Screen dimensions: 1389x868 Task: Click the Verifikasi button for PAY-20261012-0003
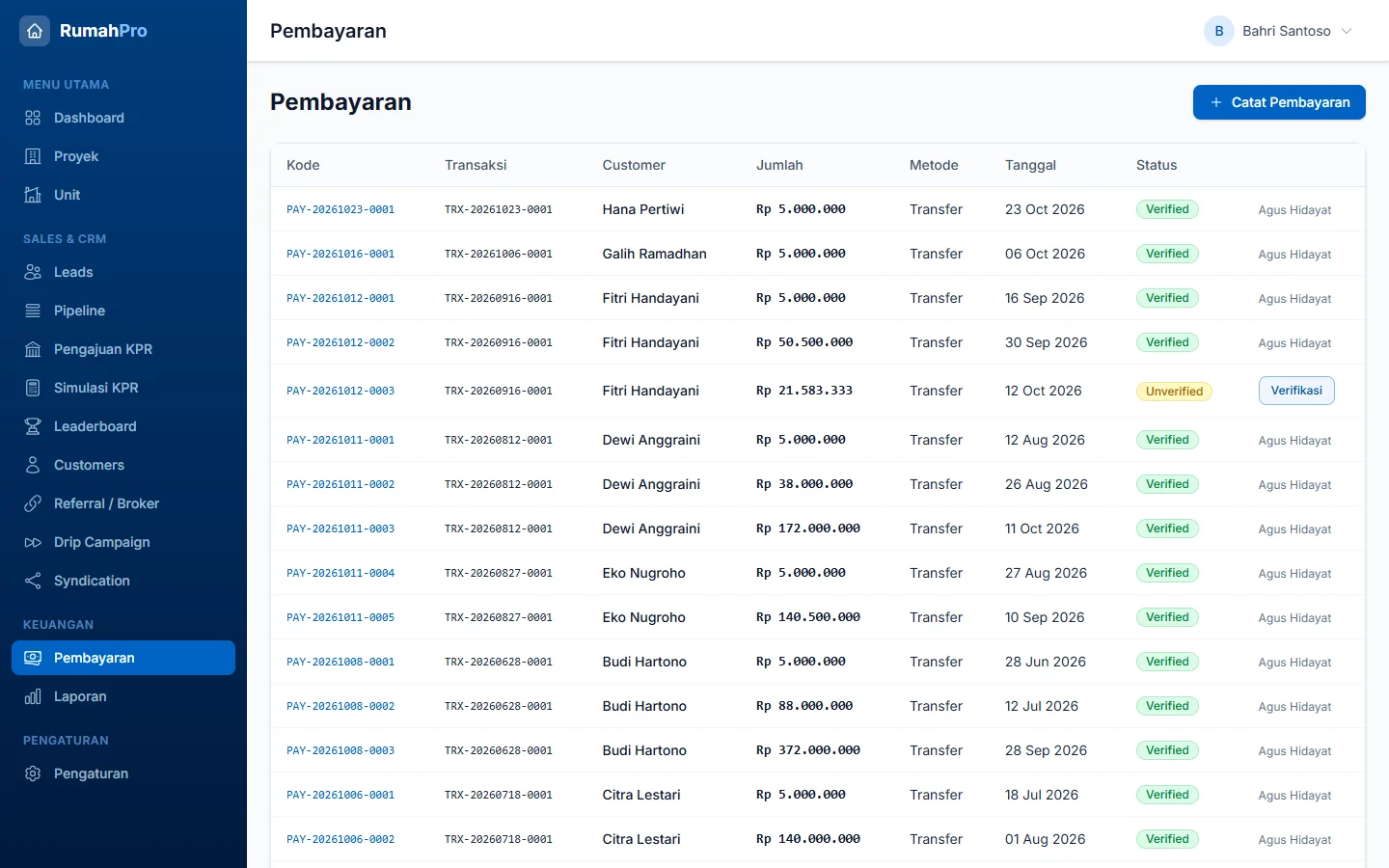[1296, 391]
